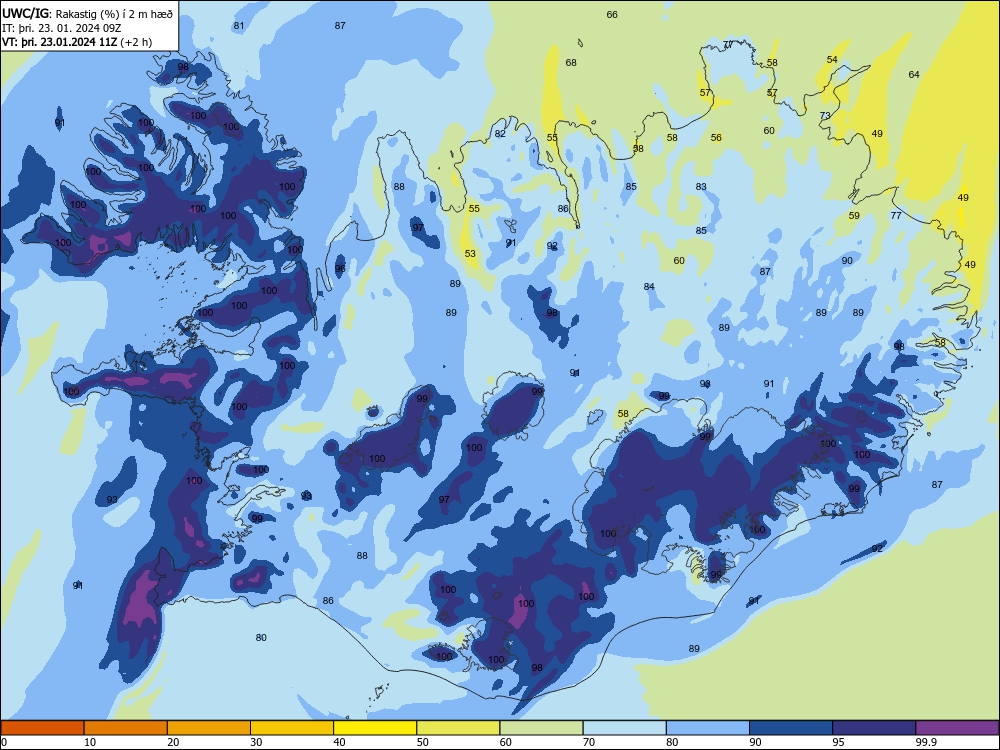The image size is (1000, 750).
Task: Click the purple legend swatch above 99.9
Action: click(x=957, y=728)
